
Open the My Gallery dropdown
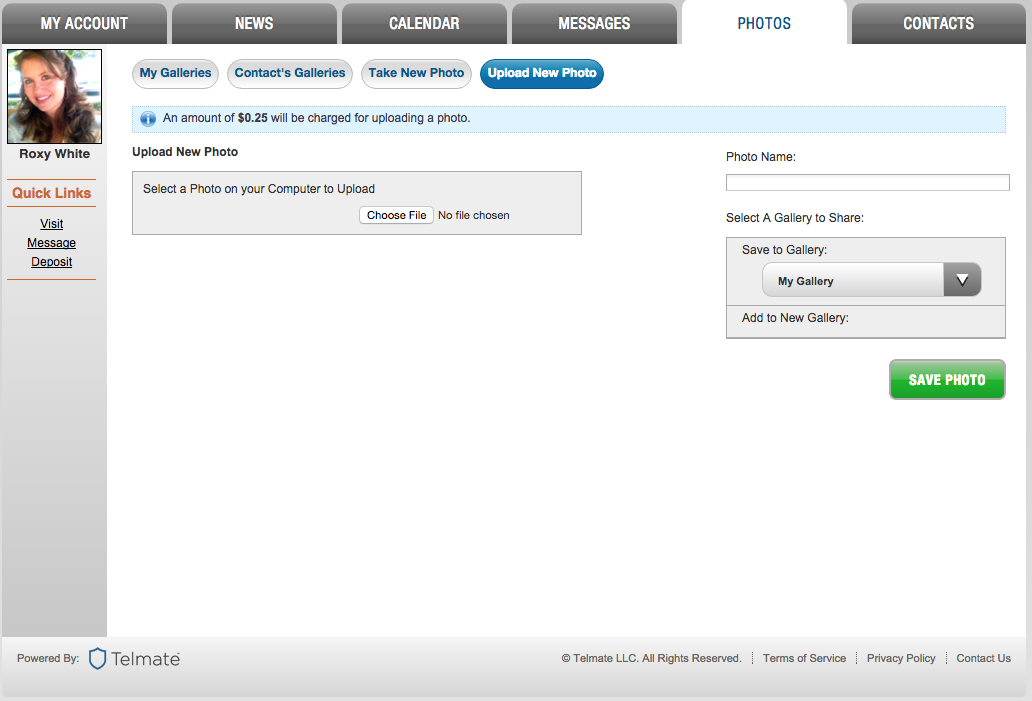pos(871,281)
